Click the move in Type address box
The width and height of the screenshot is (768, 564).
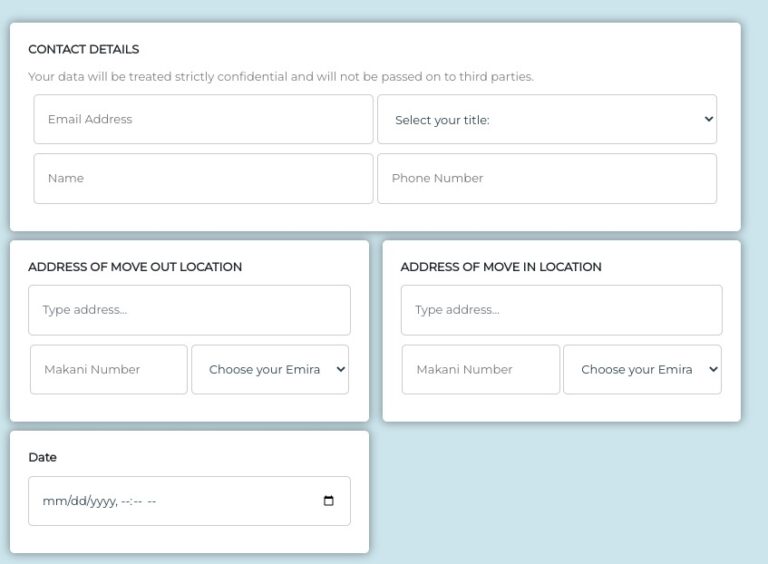pyautogui.click(x=562, y=310)
